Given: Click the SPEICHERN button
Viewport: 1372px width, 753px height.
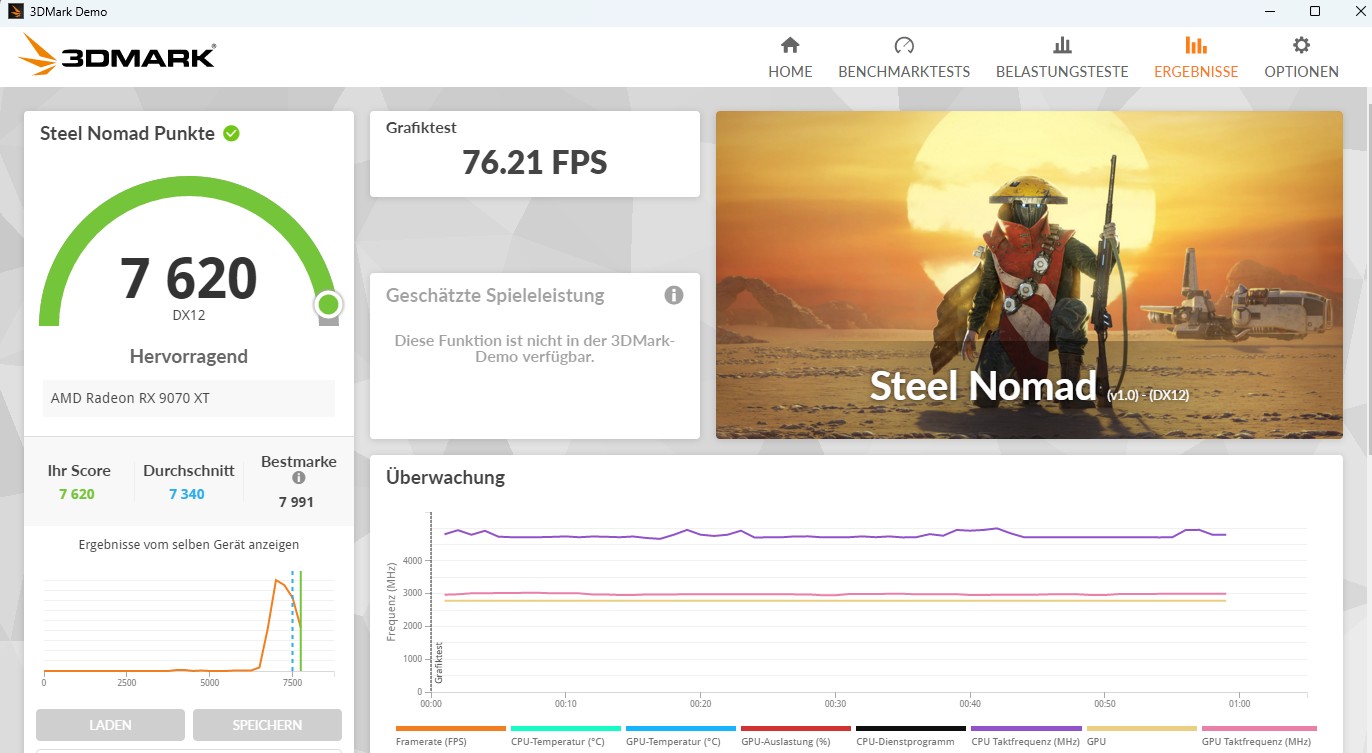Looking at the screenshot, I should click(x=267, y=725).
